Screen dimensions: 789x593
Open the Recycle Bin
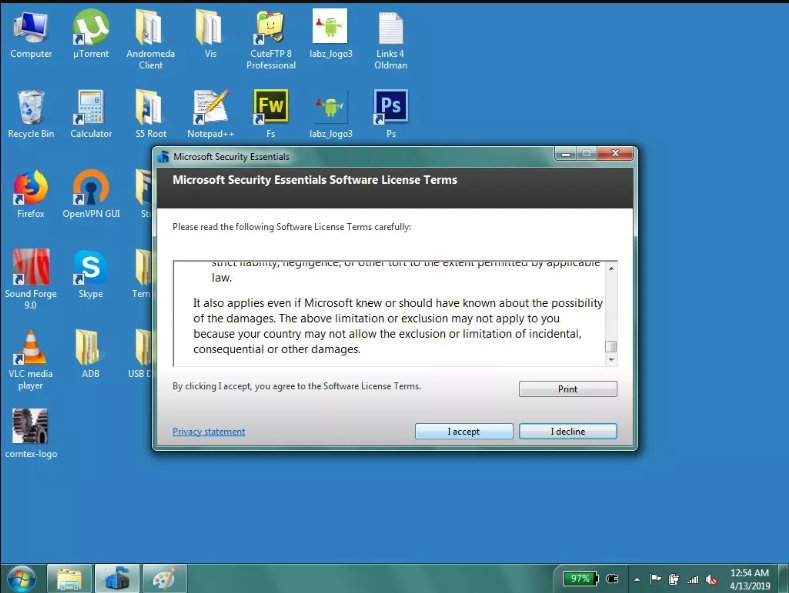(31, 114)
